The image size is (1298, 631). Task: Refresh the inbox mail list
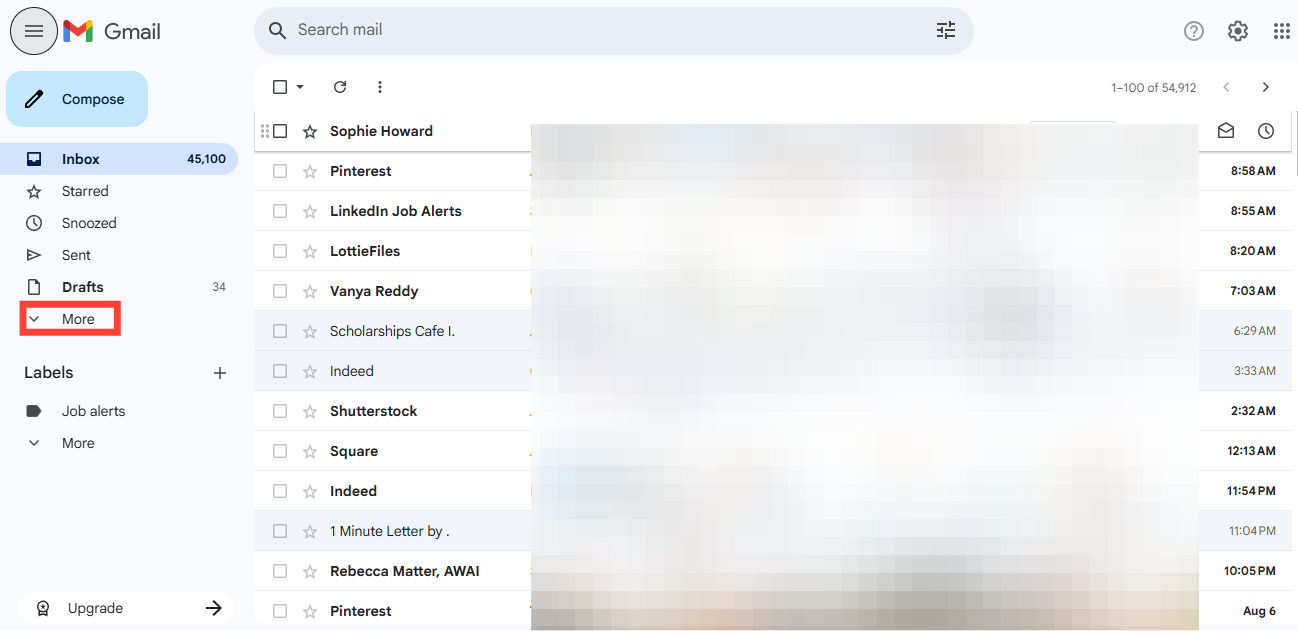[x=340, y=87]
